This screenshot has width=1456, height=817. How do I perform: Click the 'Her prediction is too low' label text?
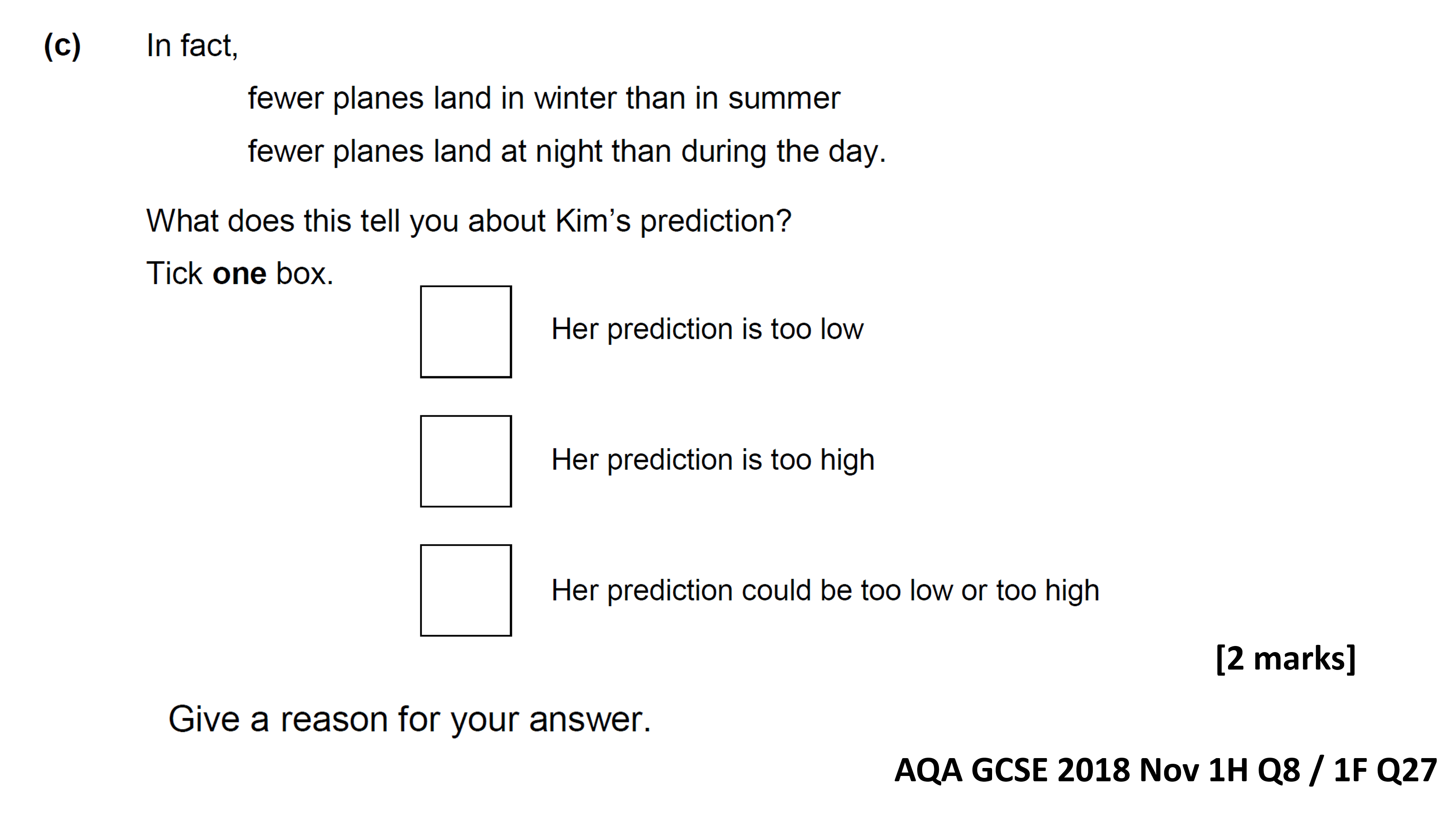[707, 329]
